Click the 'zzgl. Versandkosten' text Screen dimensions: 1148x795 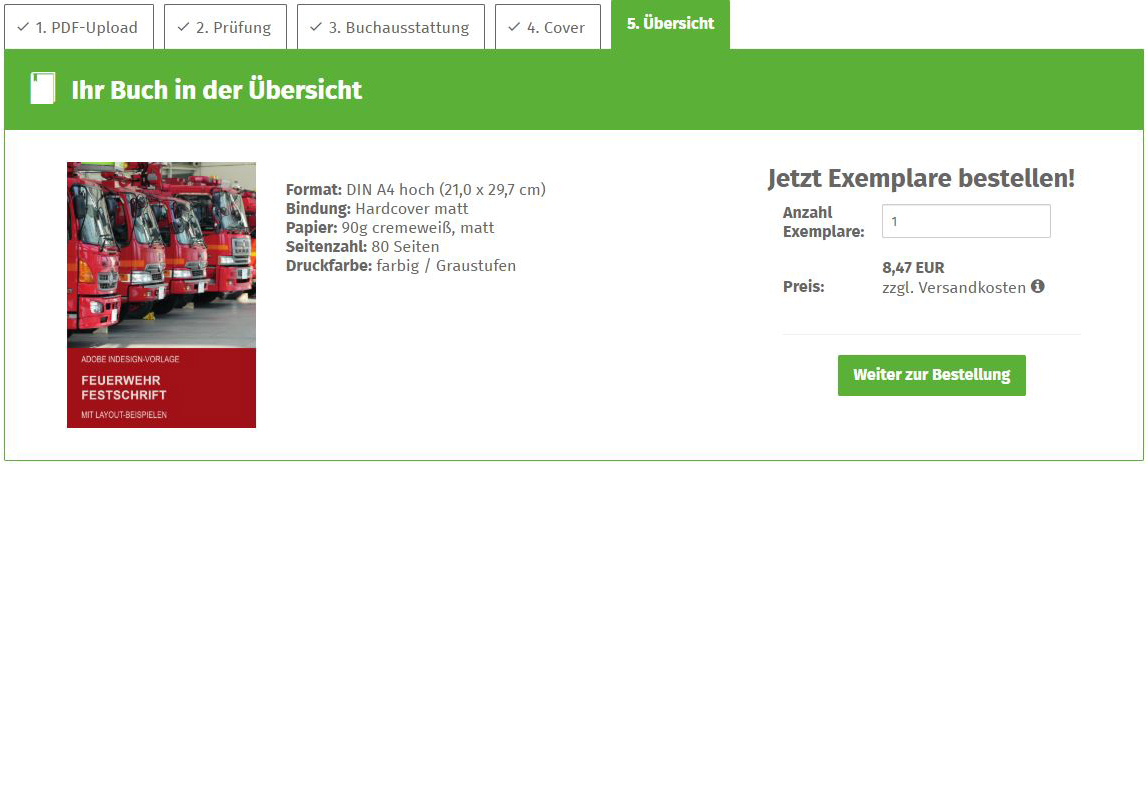953,288
